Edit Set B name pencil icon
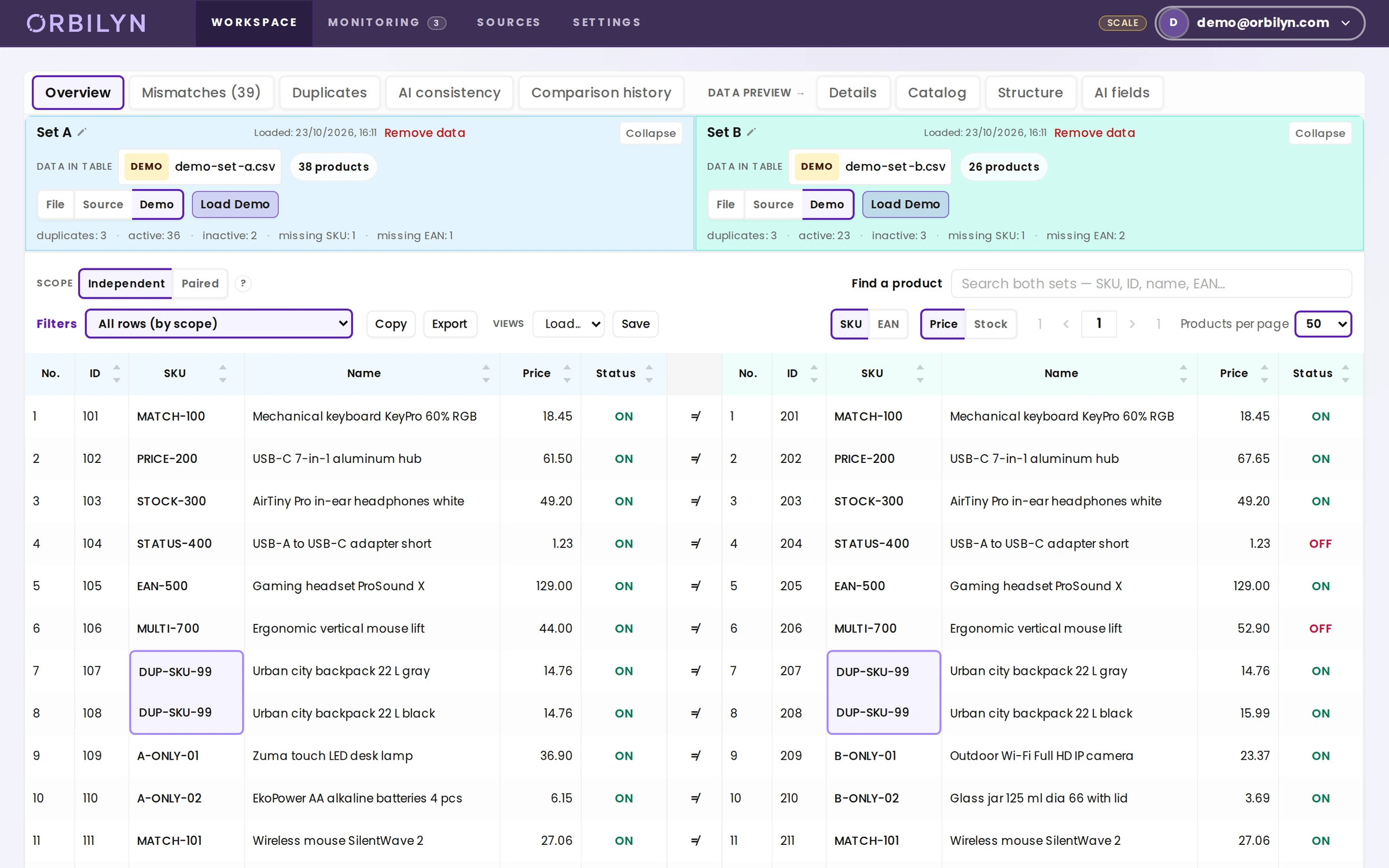Screen dimensions: 1389x868 point(751,132)
